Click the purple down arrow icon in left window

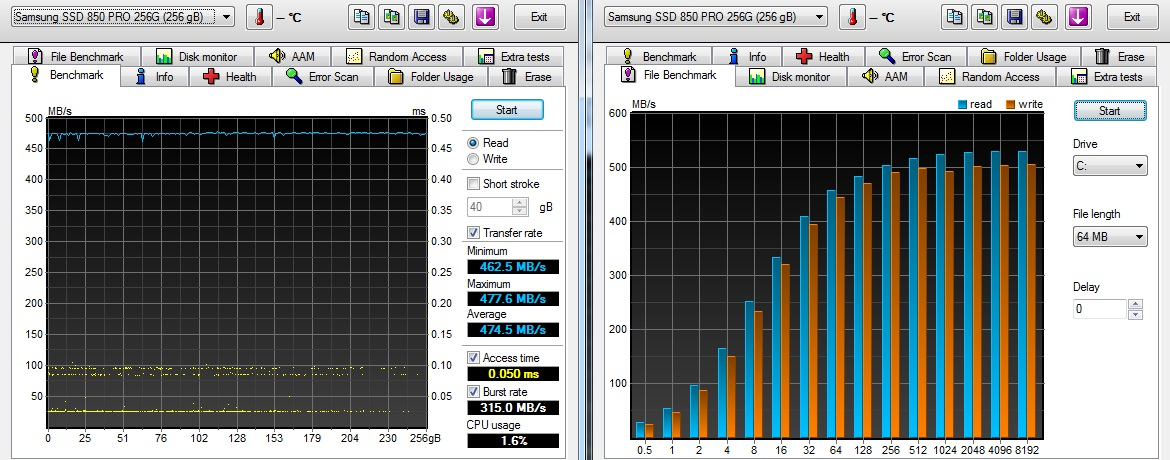pyautogui.click(x=485, y=17)
